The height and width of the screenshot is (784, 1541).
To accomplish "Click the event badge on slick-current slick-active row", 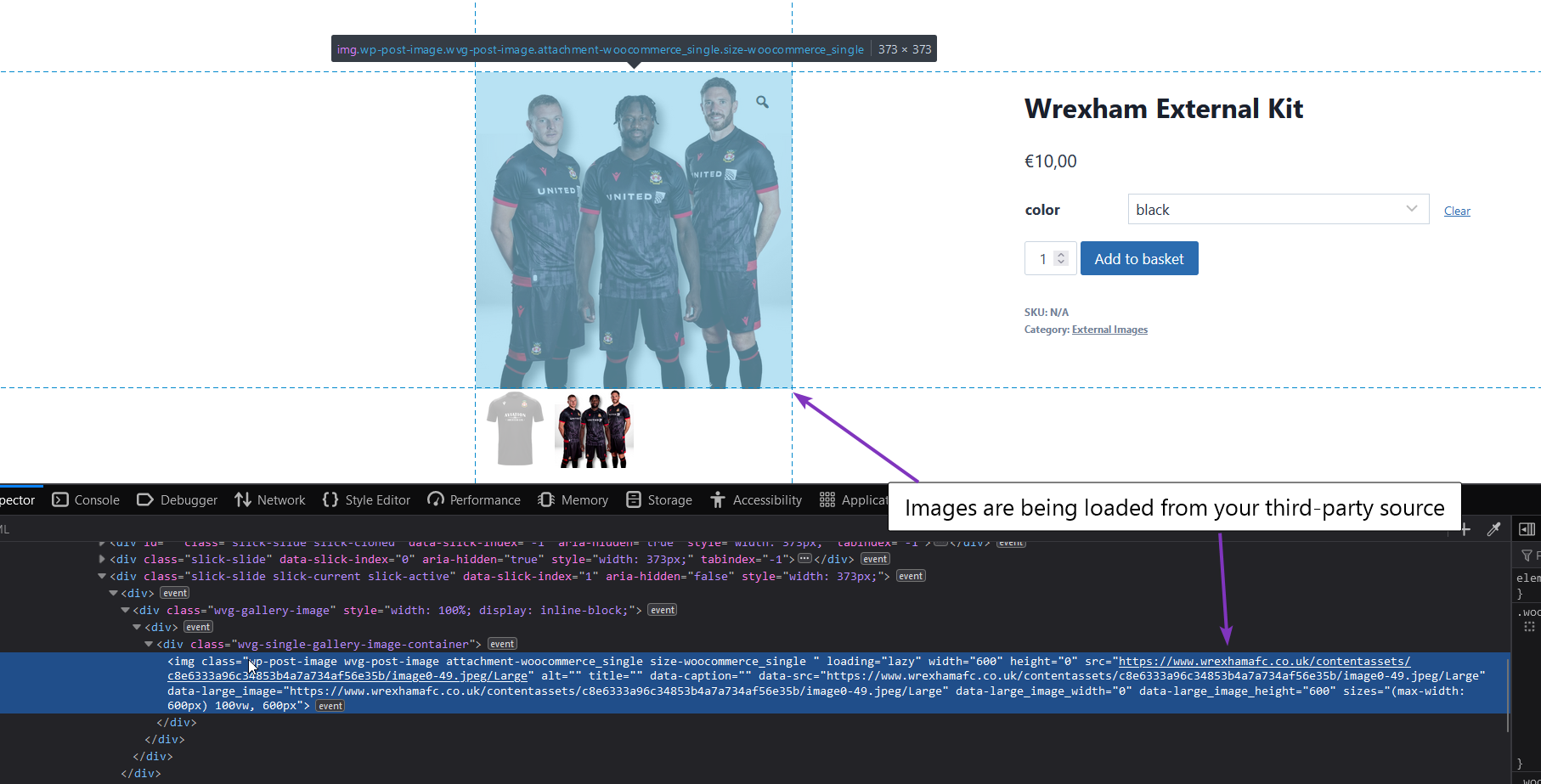I will click(x=911, y=576).
